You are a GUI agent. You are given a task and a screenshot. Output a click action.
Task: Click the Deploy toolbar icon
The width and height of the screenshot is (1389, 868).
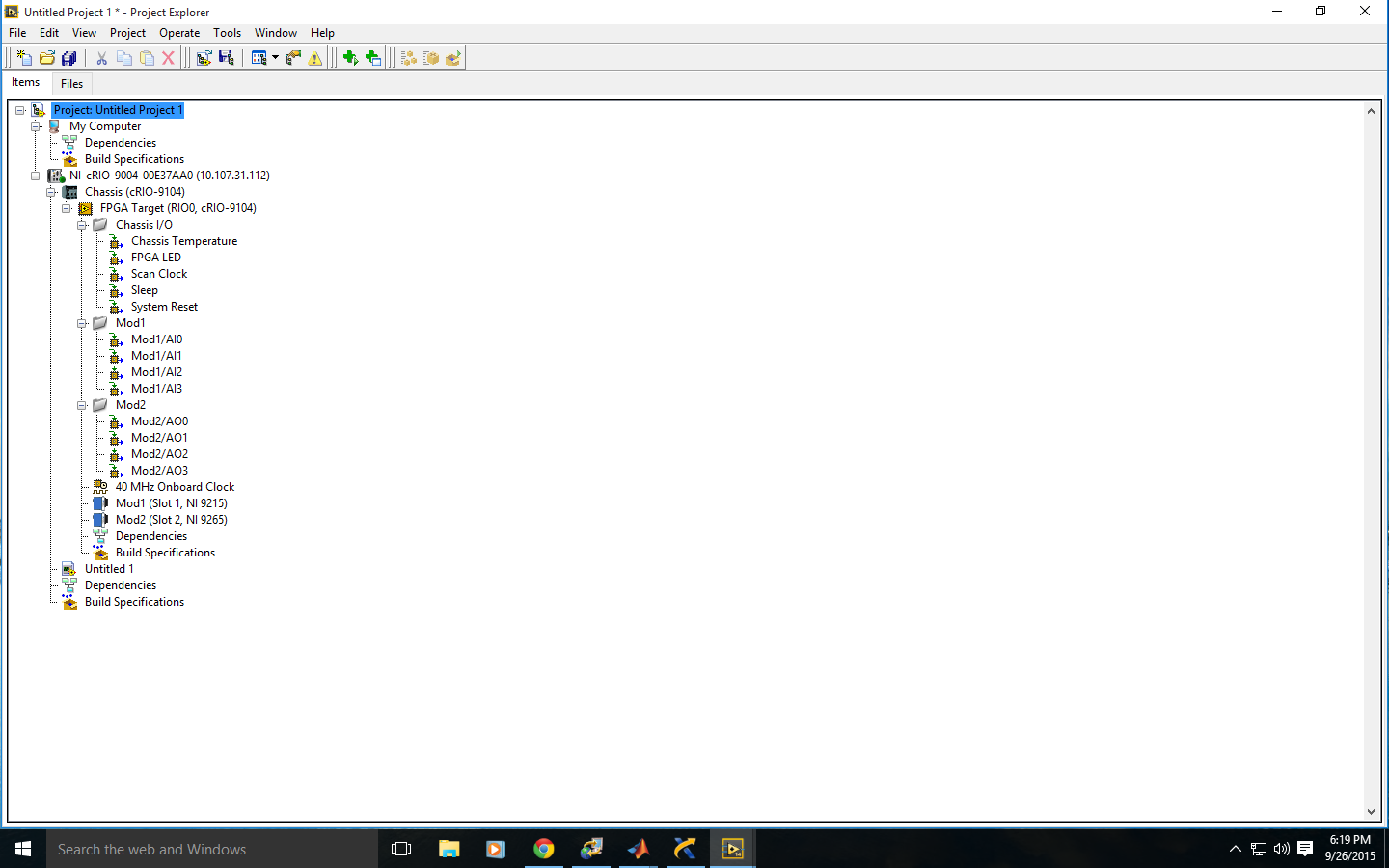tap(453, 58)
